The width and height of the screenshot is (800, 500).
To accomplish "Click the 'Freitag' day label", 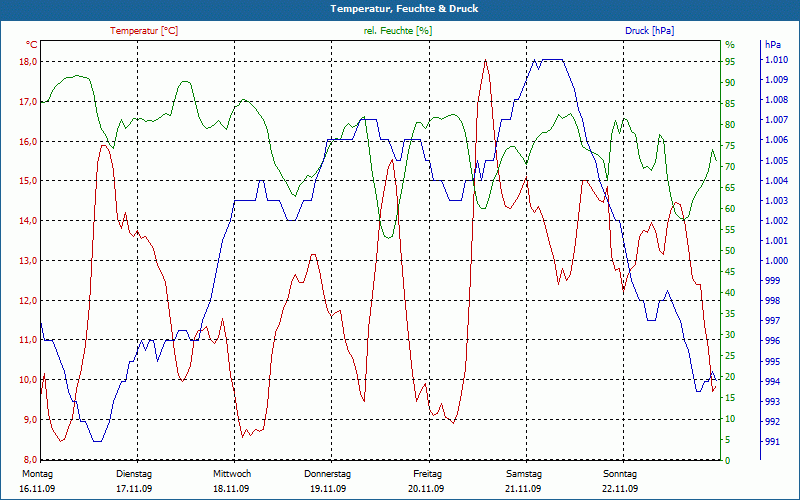I will tap(428, 474).
